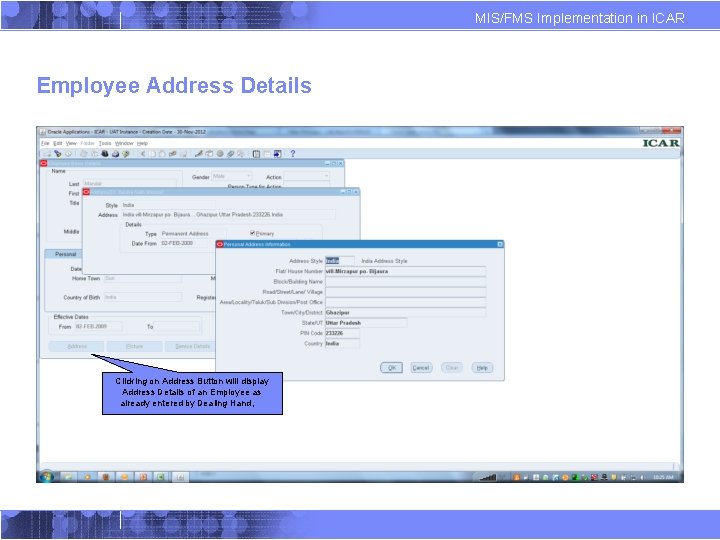Click the Service Details button
Screen dimensions: 720x540
click(192, 346)
